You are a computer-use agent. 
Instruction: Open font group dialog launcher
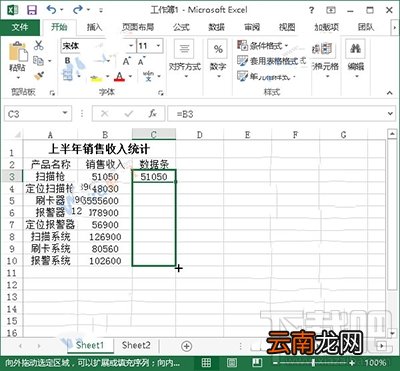(x=161, y=93)
